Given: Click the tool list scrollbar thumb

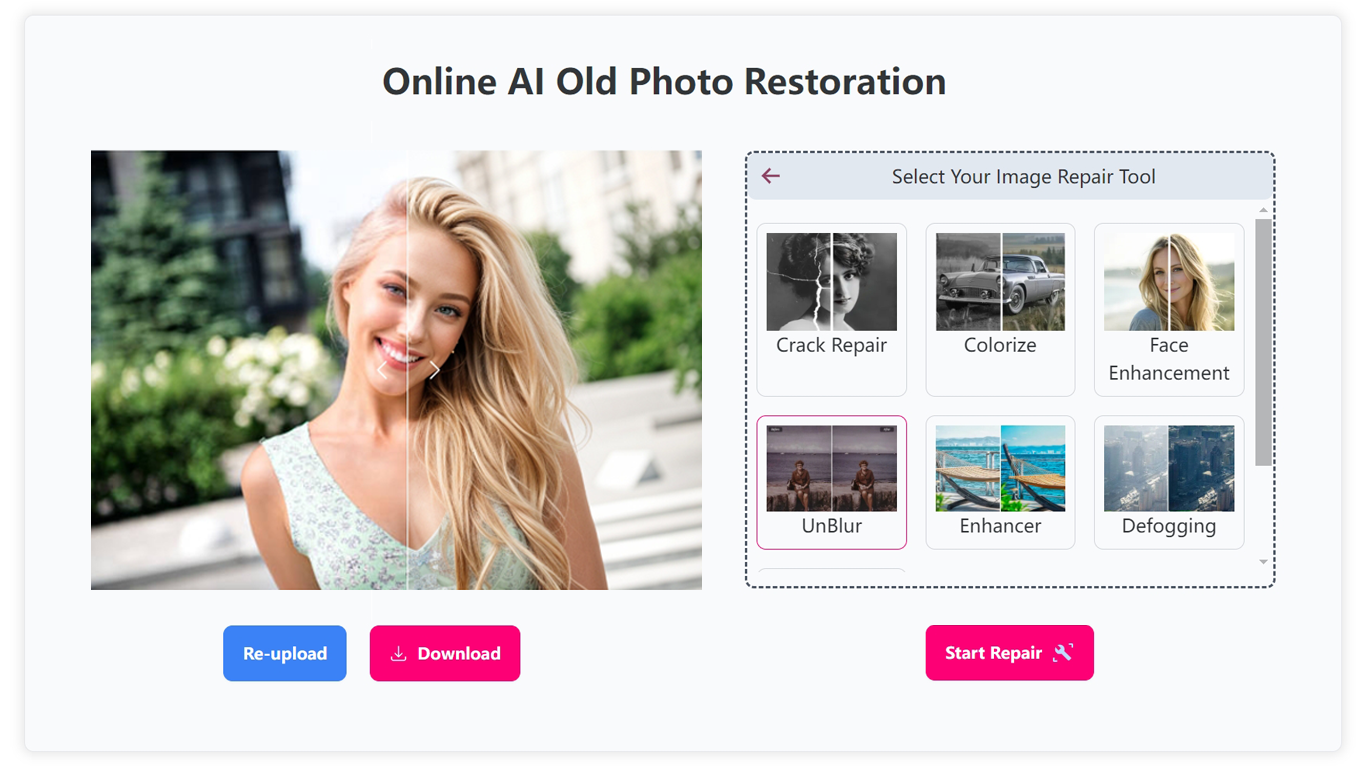Looking at the screenshot, I should coord(1263,340).
